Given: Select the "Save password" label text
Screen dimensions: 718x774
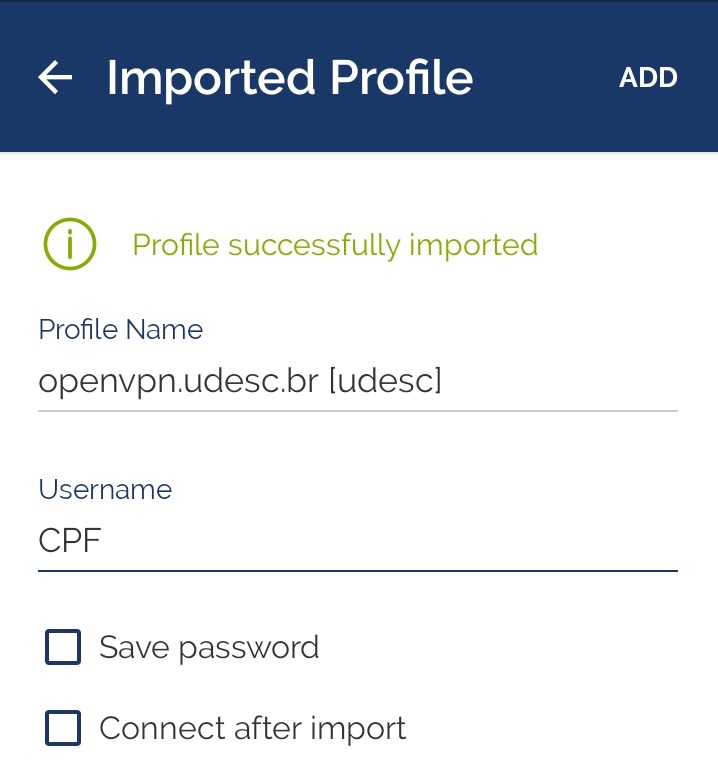Looking at the screenshot, I should (209, 648).
